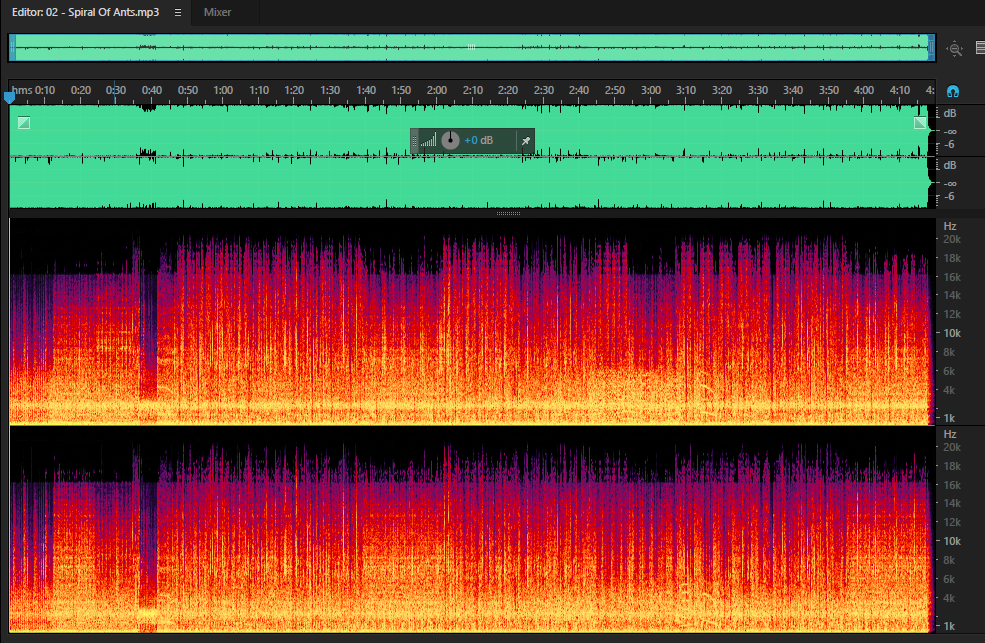
Task: Click the zoom out full icon
Action: [955, 49]
